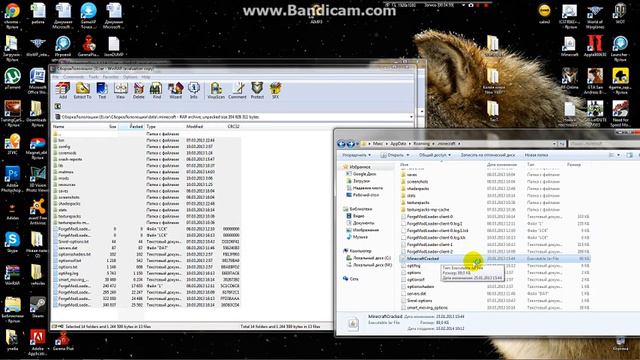
Task: Click the Delete icon in WinRAR toolbar
Action: coord(139,90)
